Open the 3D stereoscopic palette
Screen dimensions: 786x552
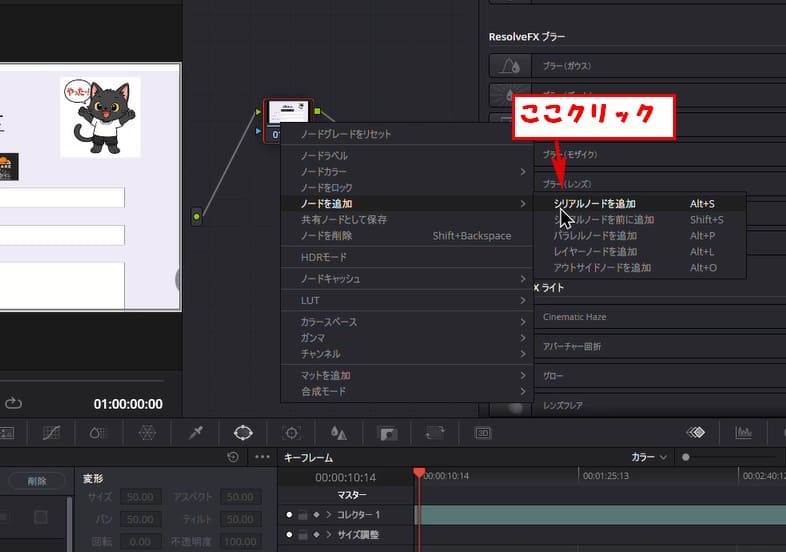483,433
